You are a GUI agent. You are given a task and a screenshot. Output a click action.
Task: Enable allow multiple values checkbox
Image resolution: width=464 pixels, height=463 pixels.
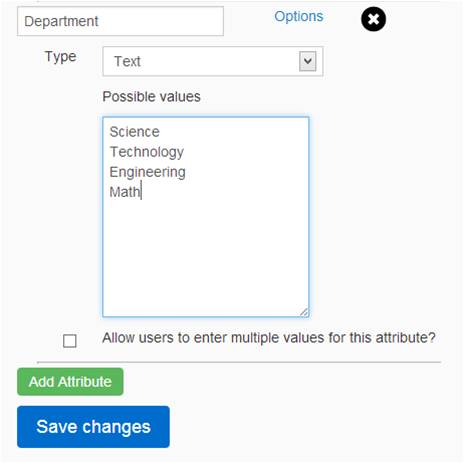pos(70,341)
